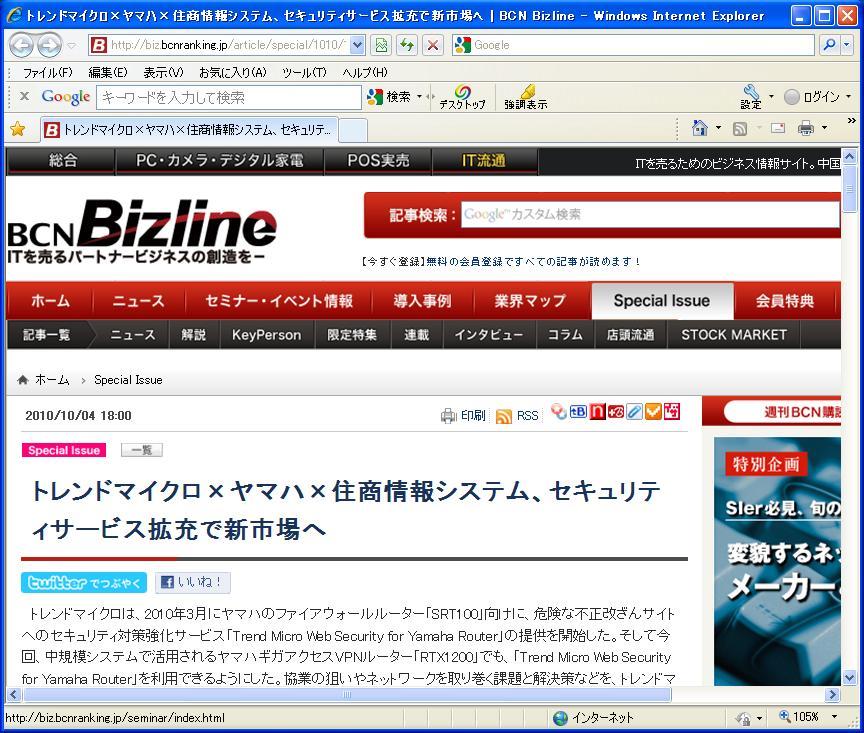
Task: Share via the red +B bookmark icon
Action: 615,412
